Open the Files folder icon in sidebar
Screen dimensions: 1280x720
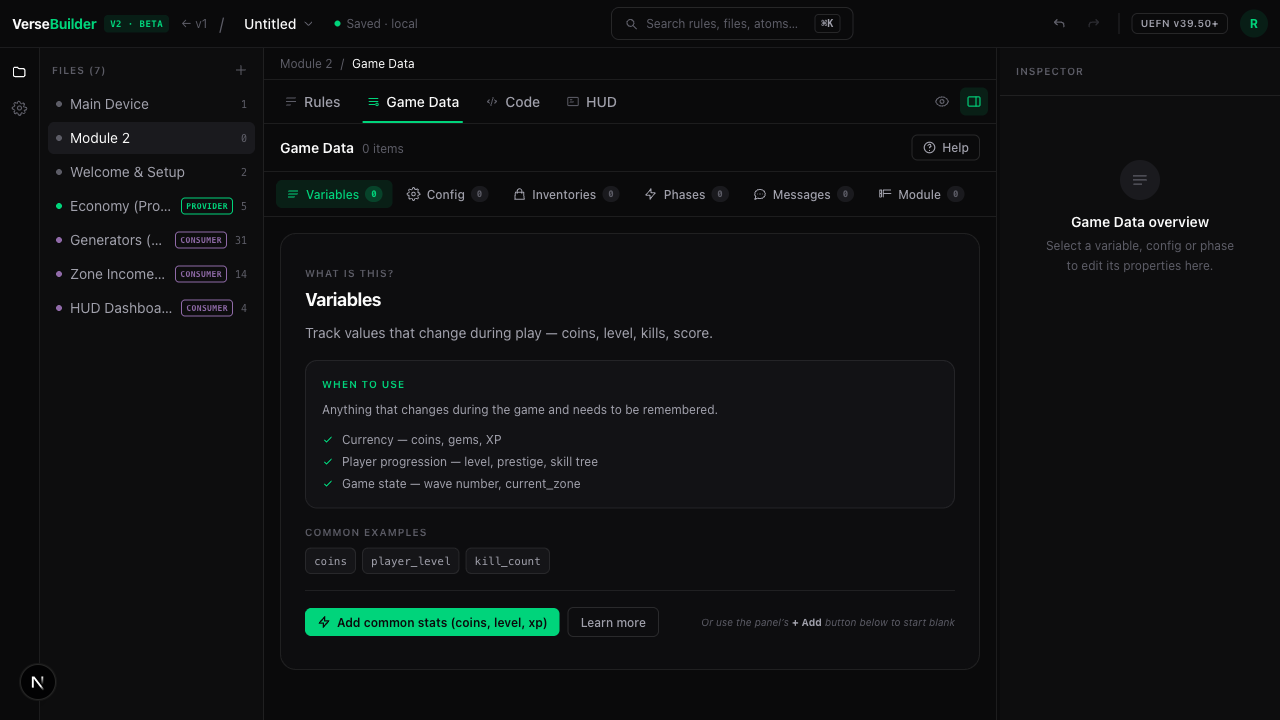[19, 72]
